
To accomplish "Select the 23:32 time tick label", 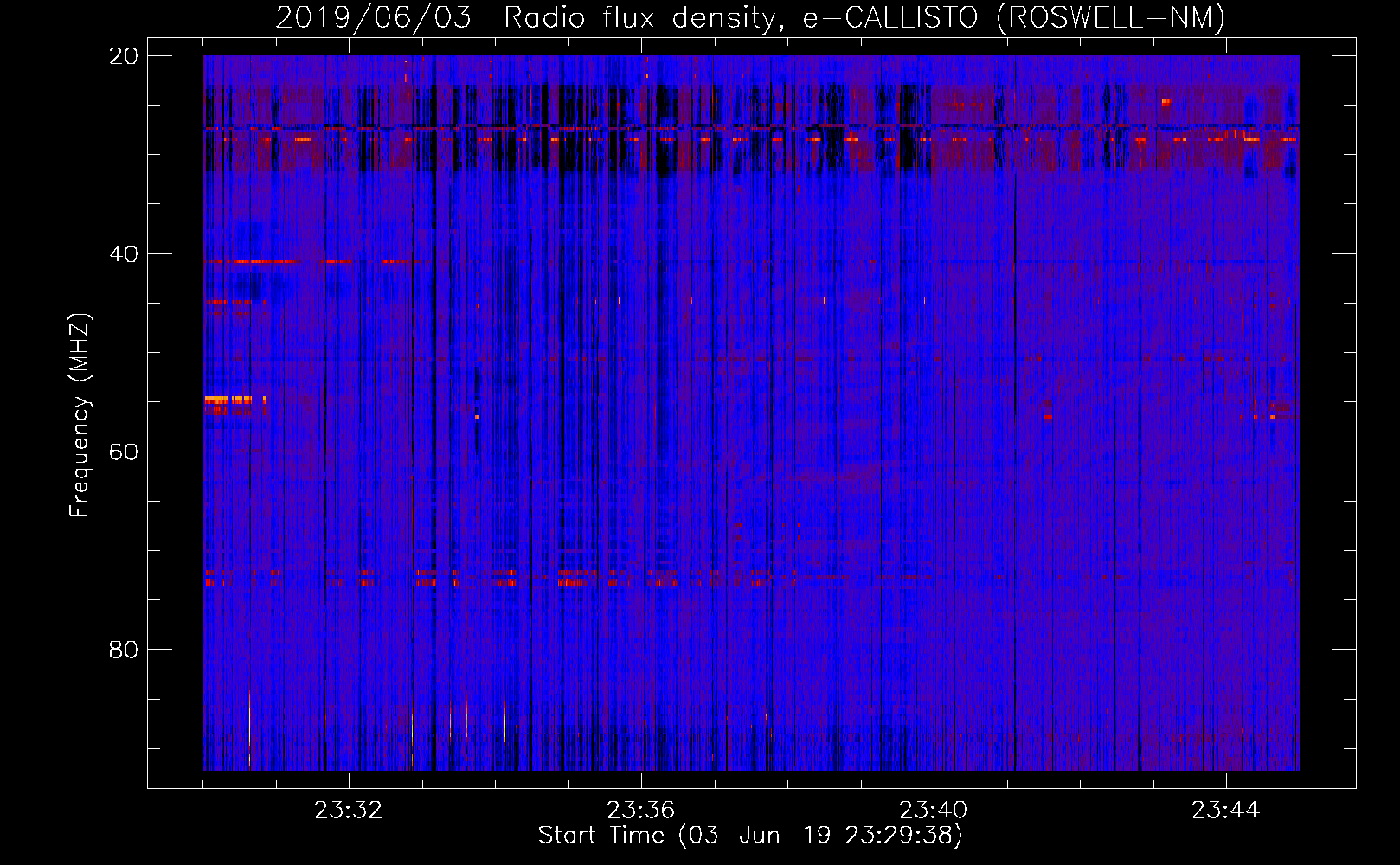I will [x=348, y=811].
